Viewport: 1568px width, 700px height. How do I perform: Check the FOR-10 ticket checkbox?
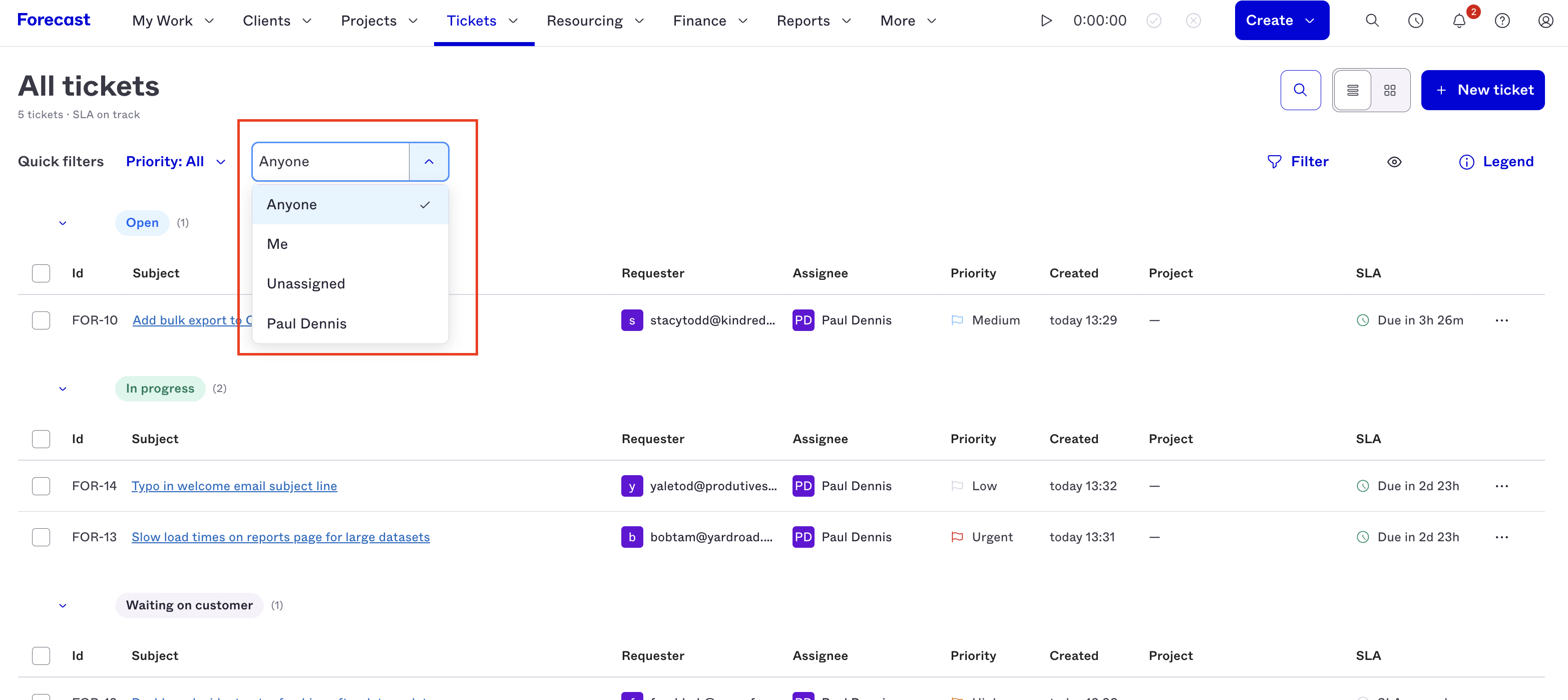click(41, 320)
